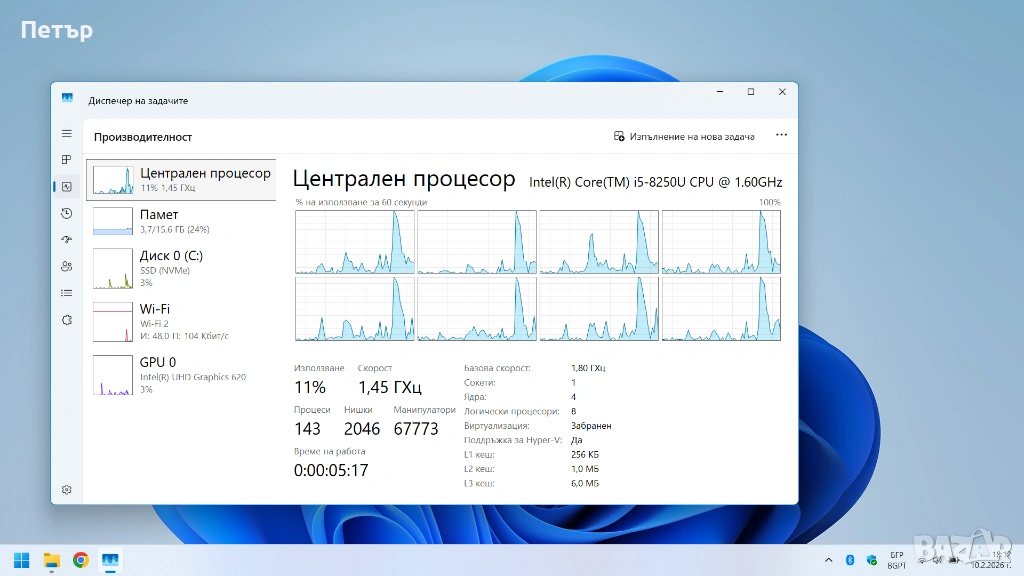
Task: Select the GPU 0 performance item
Action: tap(180, 374)
